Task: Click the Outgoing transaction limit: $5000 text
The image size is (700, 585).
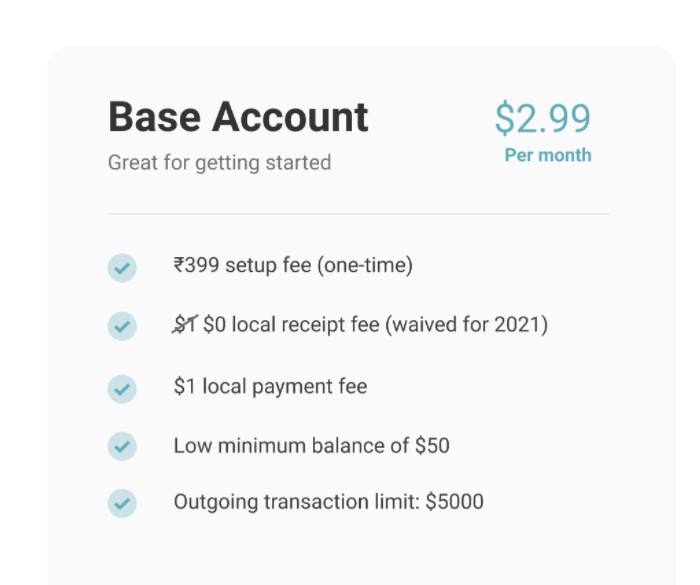Action: 329,502
